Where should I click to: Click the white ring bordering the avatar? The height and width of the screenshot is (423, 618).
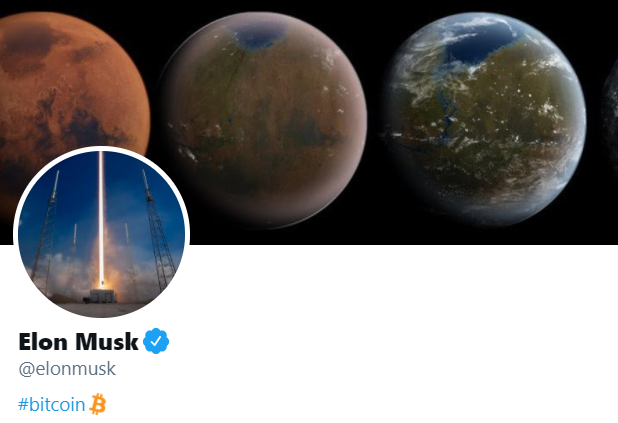pyautogui.click(x=102, y=149)
